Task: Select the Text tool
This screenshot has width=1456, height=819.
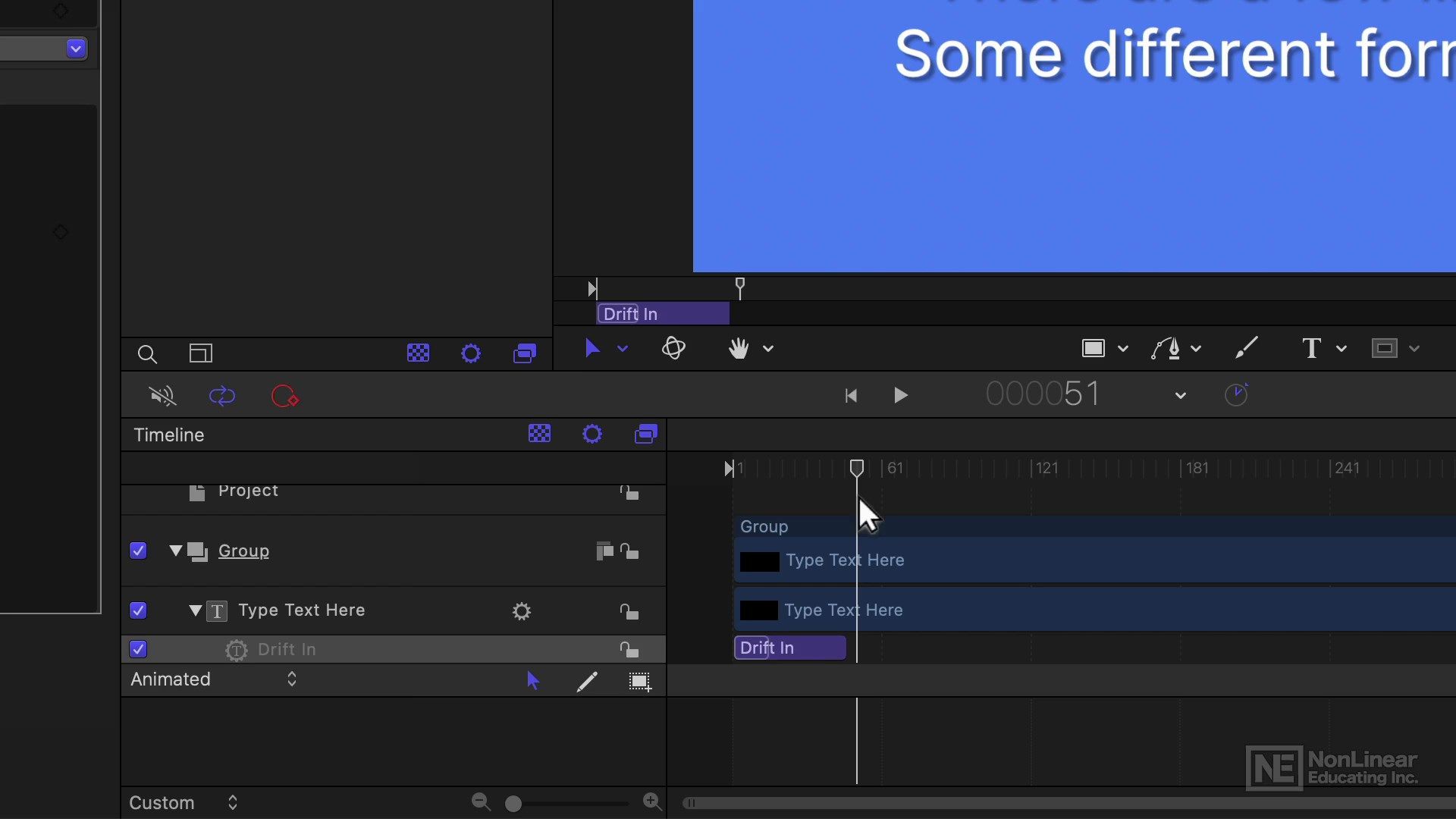Action: [1311, 348]
